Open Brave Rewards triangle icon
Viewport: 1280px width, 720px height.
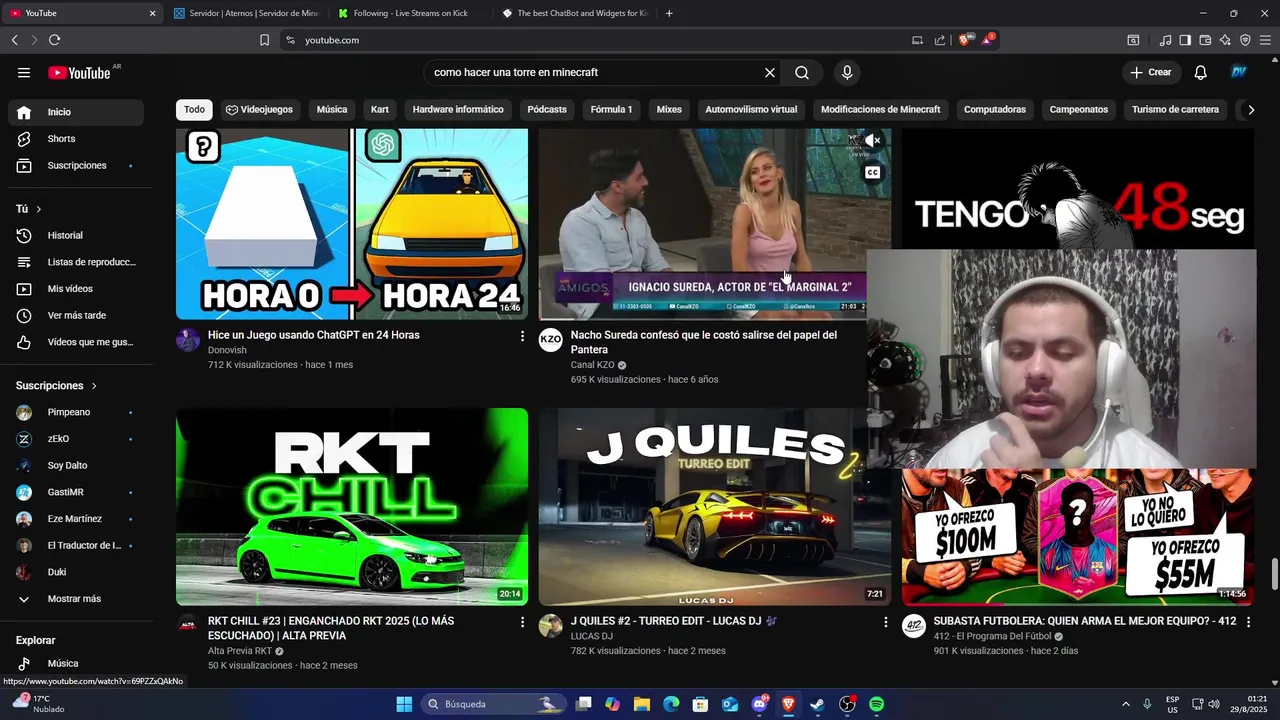pos(989,40)
